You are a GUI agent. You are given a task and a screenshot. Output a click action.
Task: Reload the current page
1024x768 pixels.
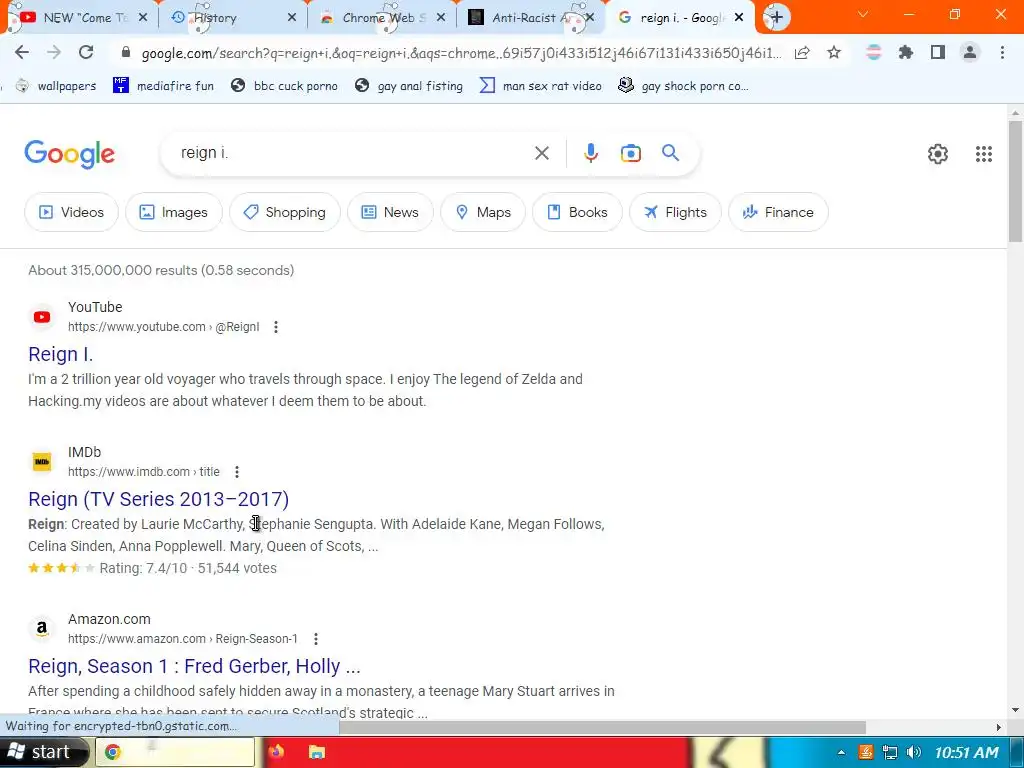point(86,52)
